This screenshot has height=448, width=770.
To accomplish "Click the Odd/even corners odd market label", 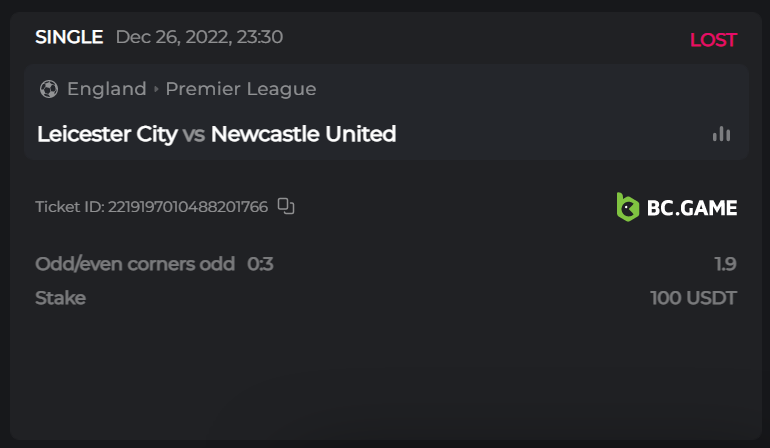I will (135, 264).
